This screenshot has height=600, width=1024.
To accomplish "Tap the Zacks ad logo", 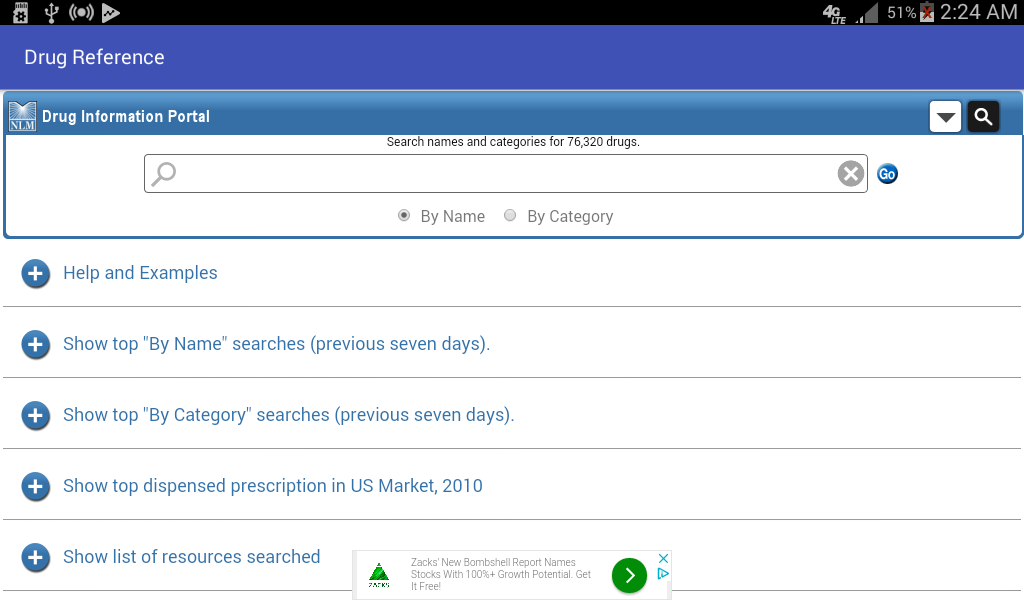I will 379,575.
